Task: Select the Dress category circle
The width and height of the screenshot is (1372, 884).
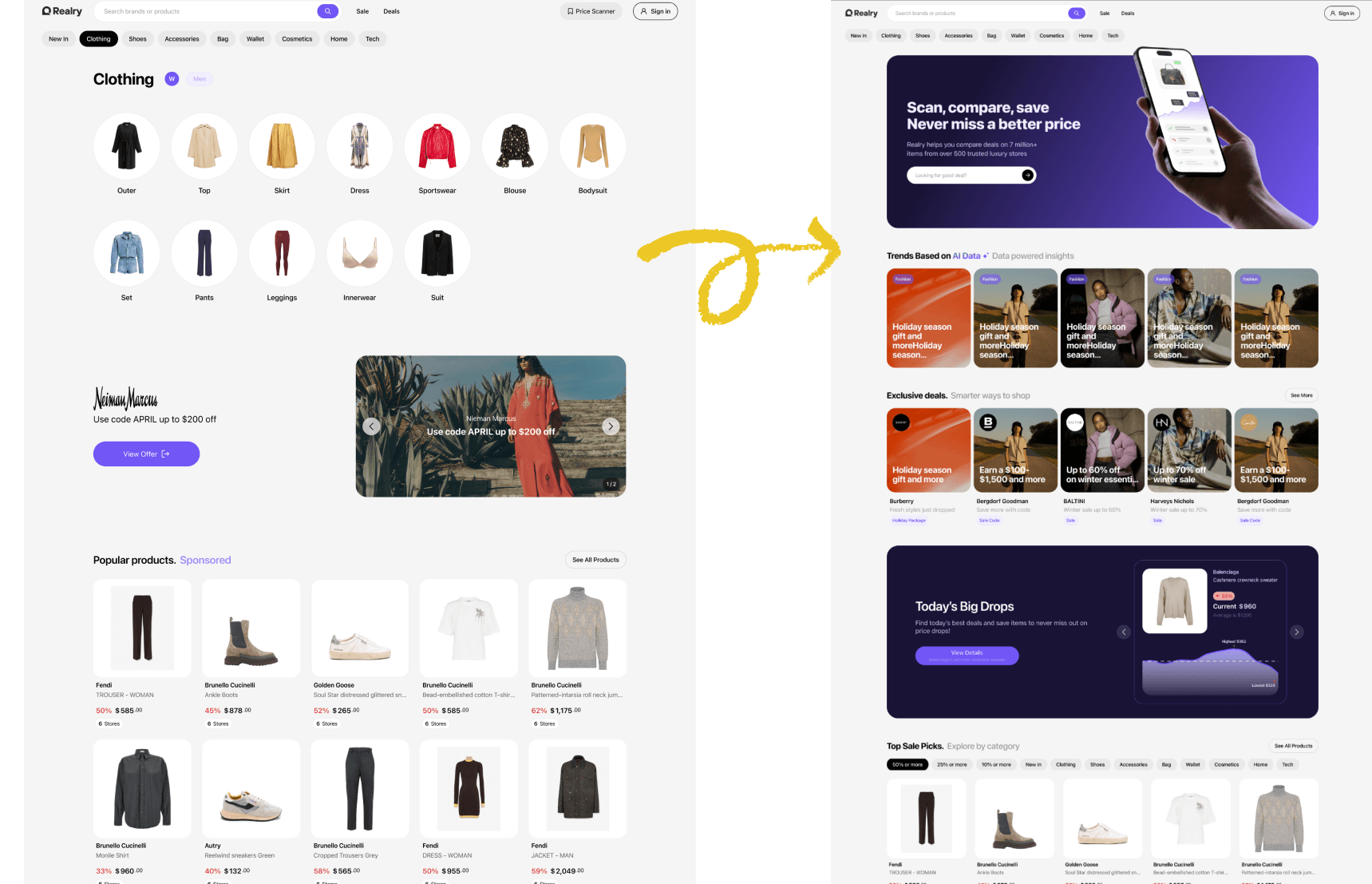Action: coord(360,145)
